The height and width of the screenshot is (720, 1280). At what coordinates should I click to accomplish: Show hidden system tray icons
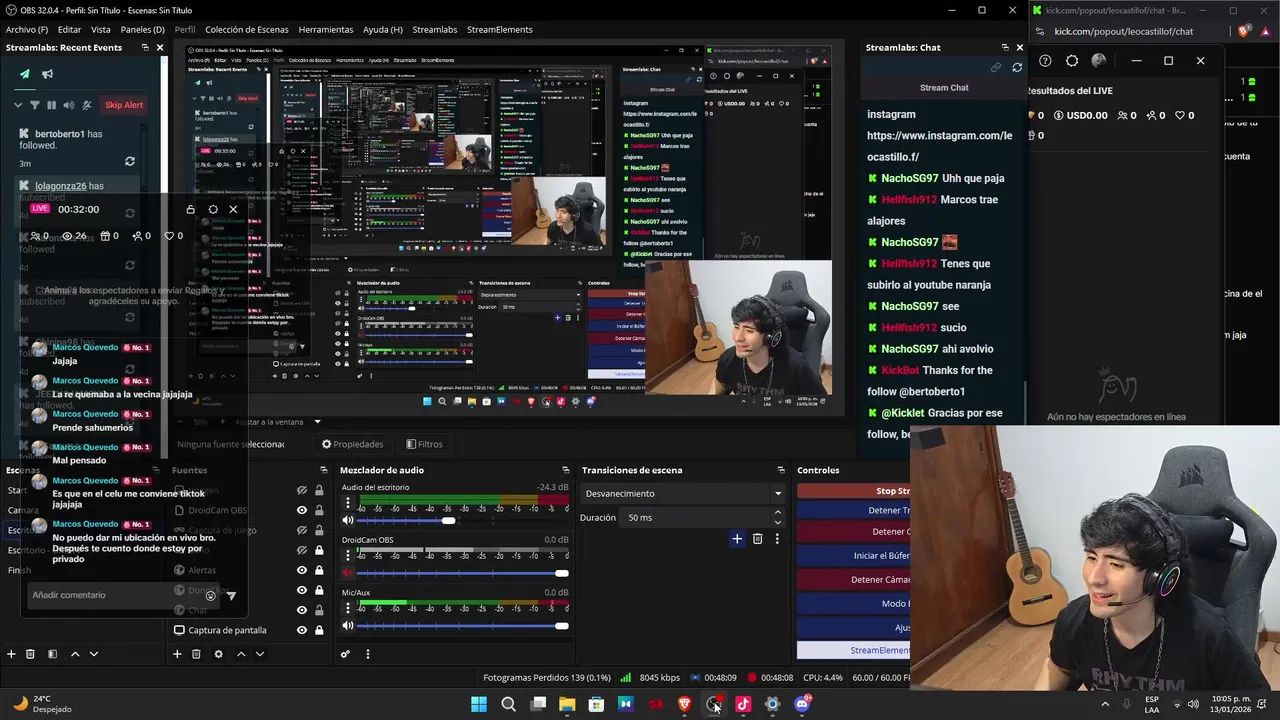[x=1105, y=704]
